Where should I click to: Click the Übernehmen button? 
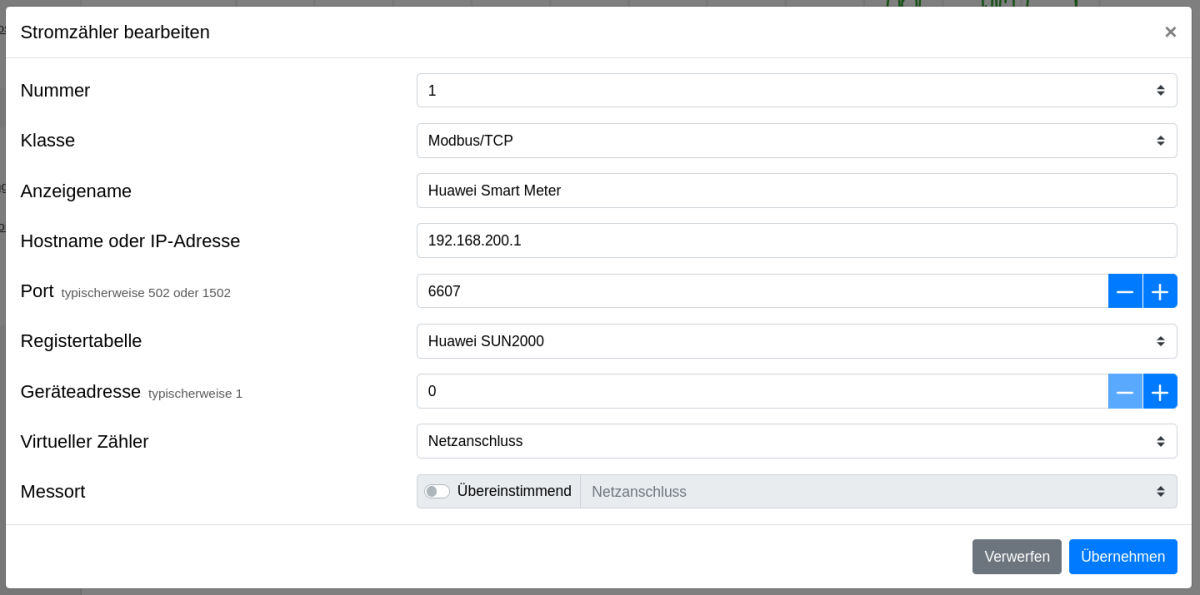coord(1122,557)
